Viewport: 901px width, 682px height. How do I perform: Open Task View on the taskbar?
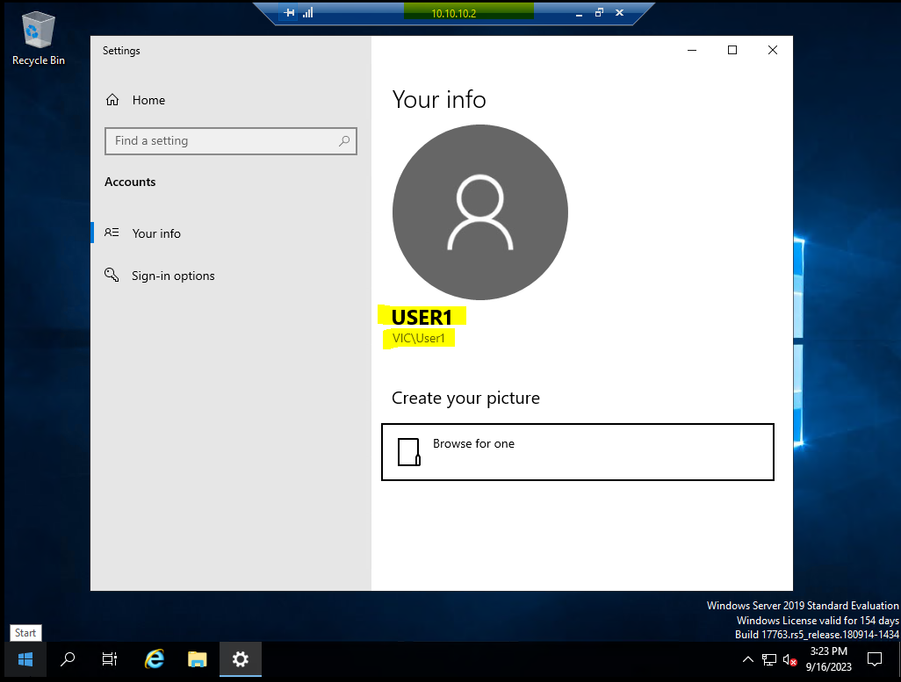tap(110, 659)
